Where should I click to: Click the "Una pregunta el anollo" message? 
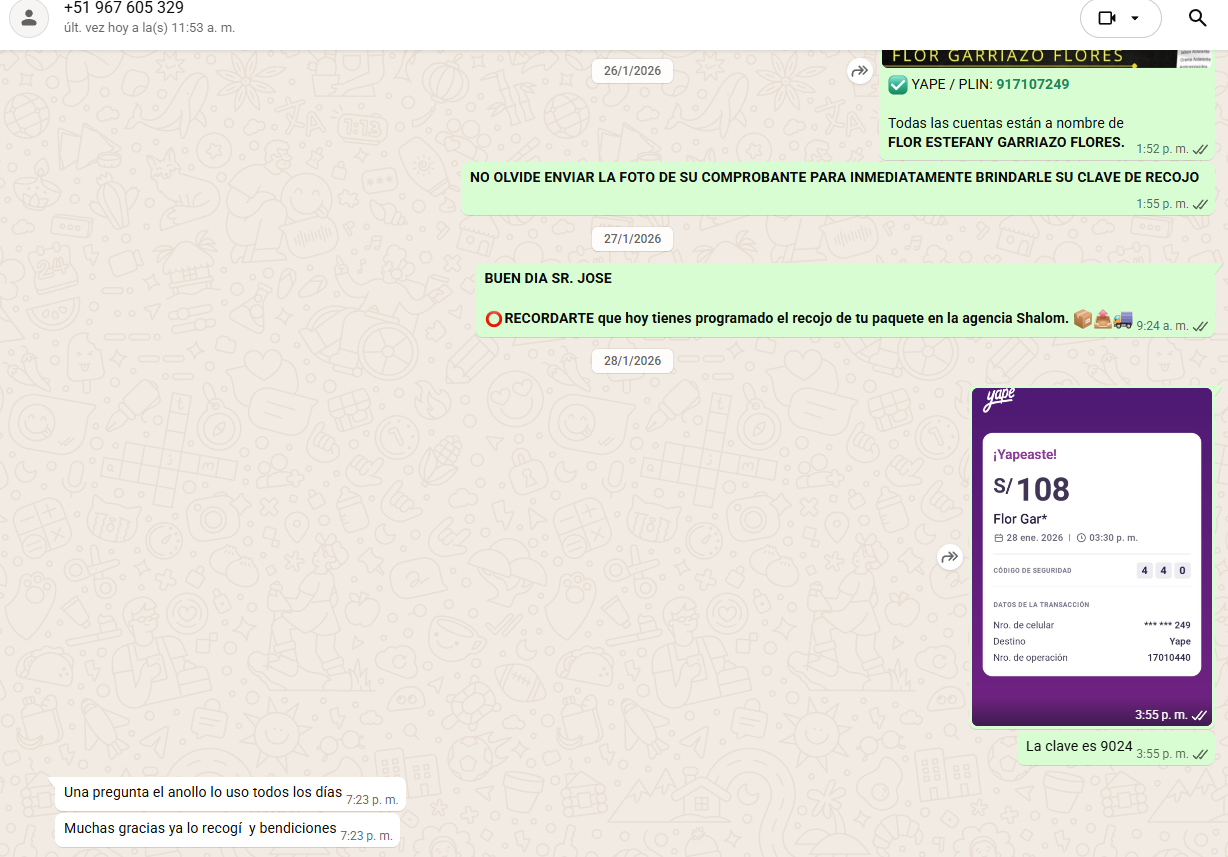click(x=202, y=793)
